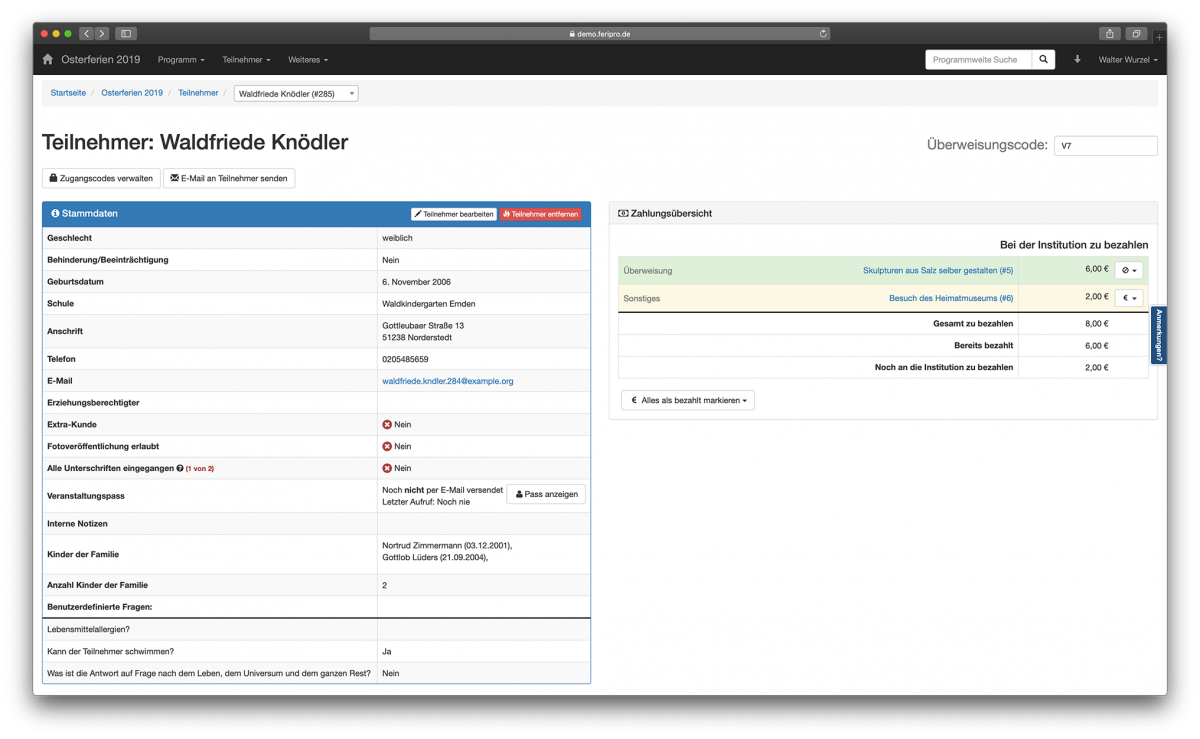1200x739 pixels.
Task: Open the Weiteres menu in the navbar
Action: click(x=307, y=59)
